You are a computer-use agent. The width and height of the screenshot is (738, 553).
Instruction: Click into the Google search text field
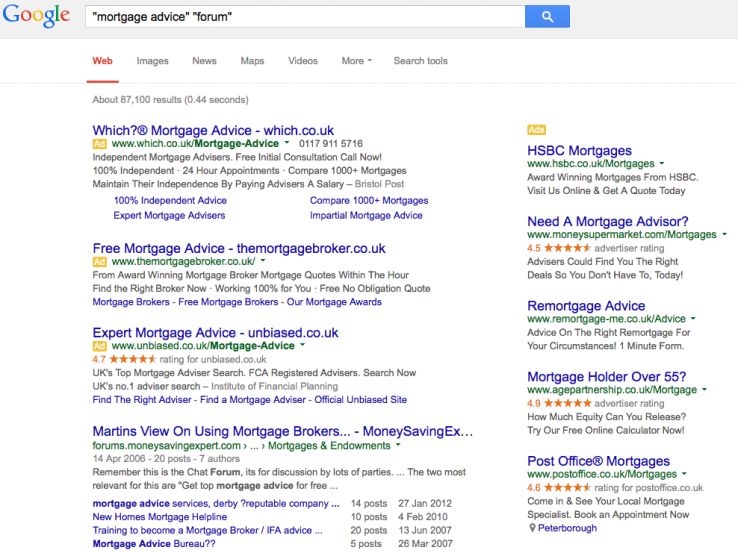click(300, 17)
